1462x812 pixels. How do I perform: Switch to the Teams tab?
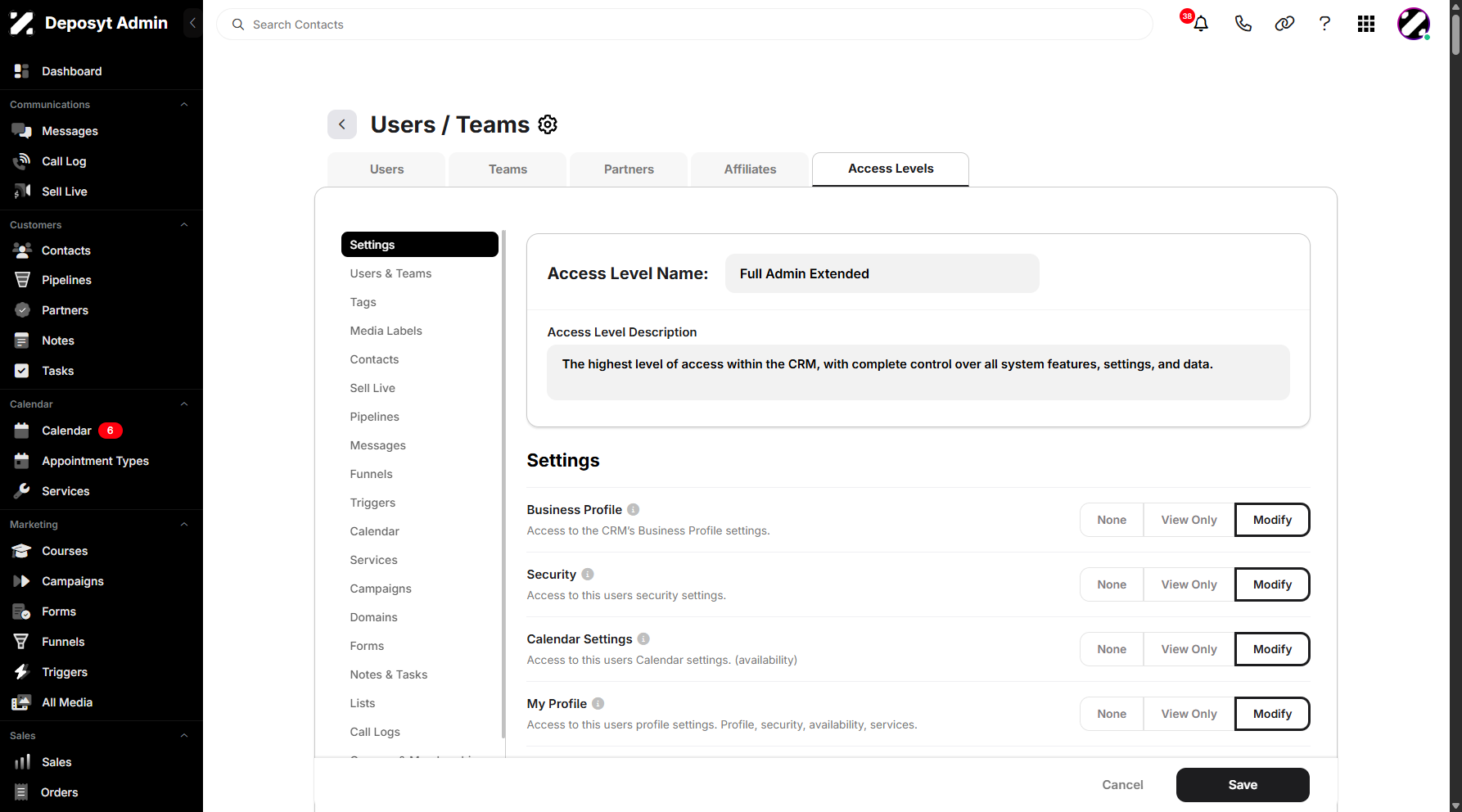508,169
